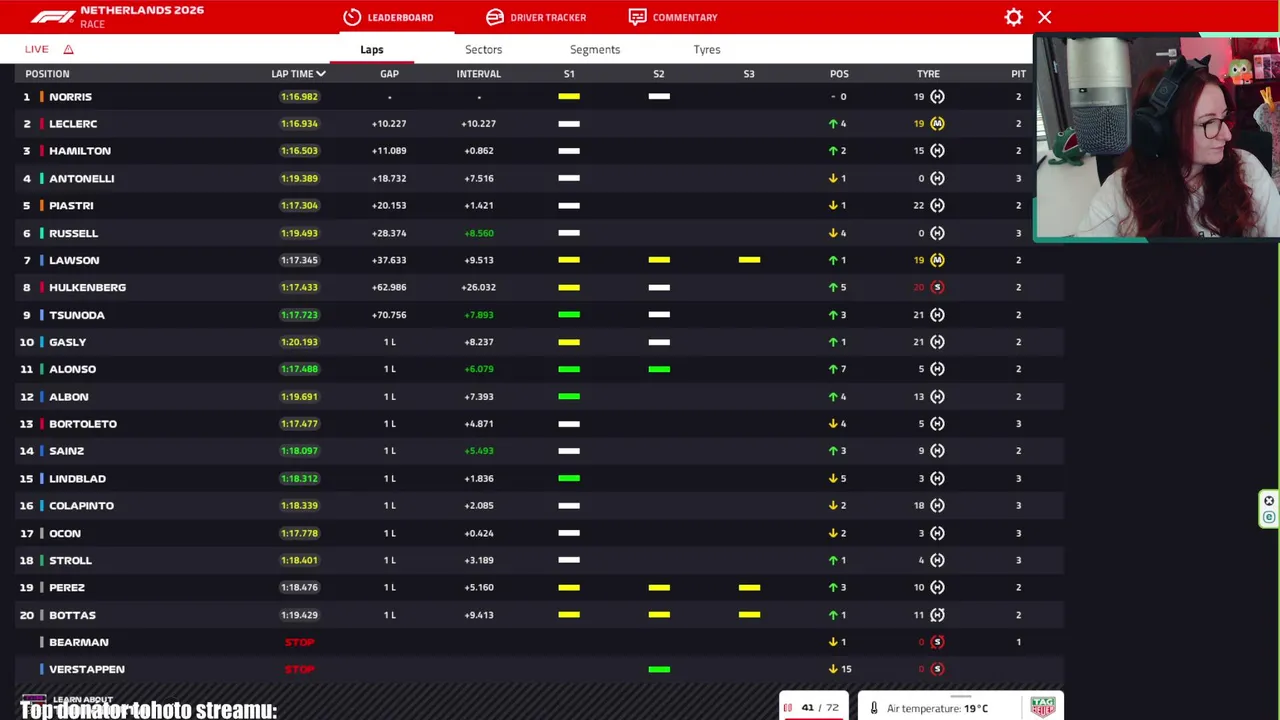This screenshot has height=720, width=1280.
Task: Select driver RUSSELL in the leaderboard
Action: coord(74,233)
